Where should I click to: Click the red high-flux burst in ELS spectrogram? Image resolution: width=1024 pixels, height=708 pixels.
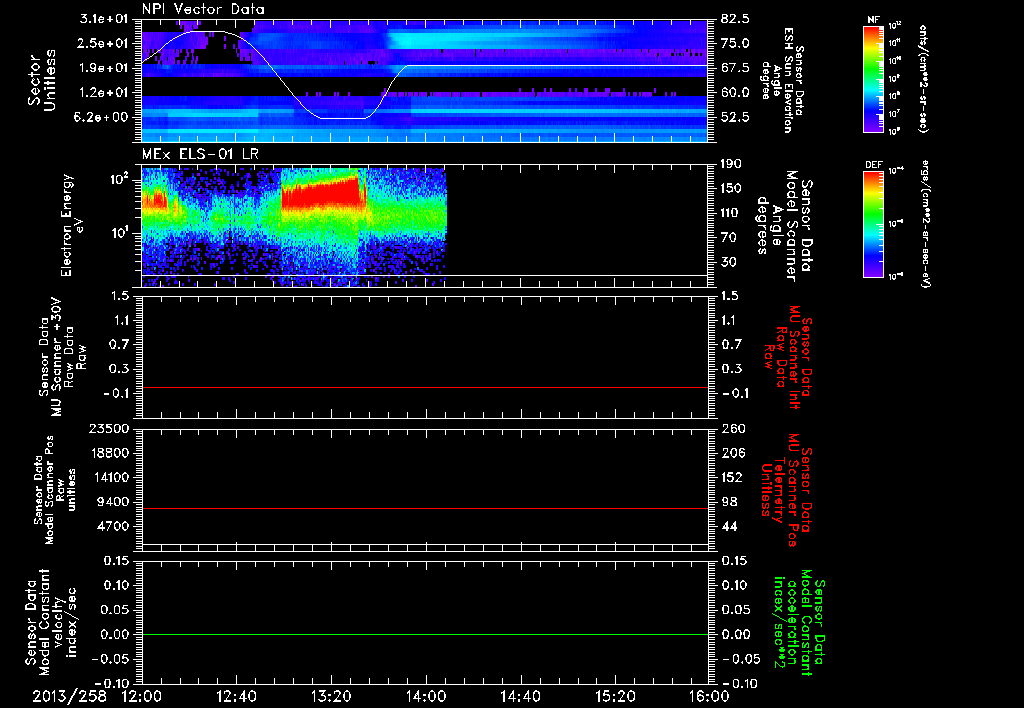[321, 195]
